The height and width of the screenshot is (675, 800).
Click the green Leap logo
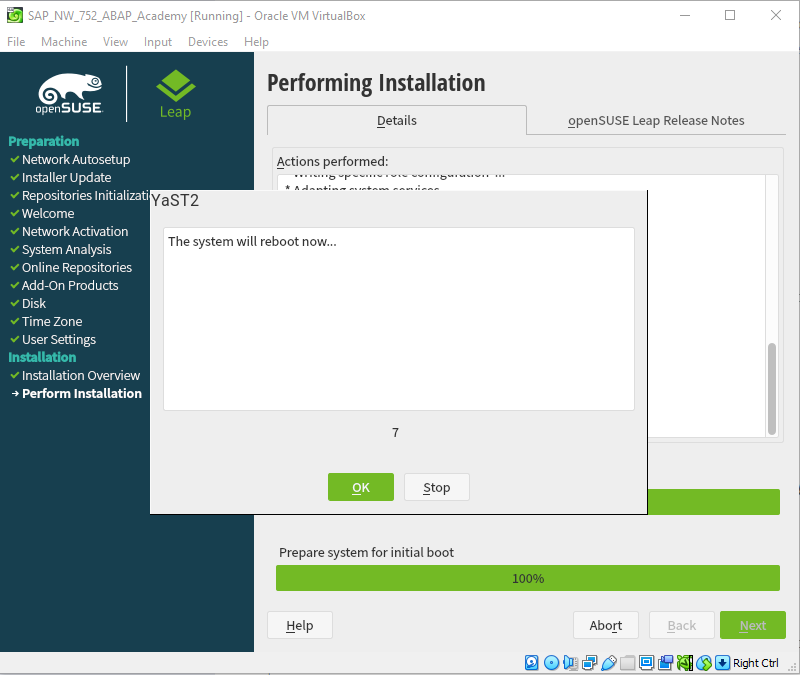pos(176,94)
